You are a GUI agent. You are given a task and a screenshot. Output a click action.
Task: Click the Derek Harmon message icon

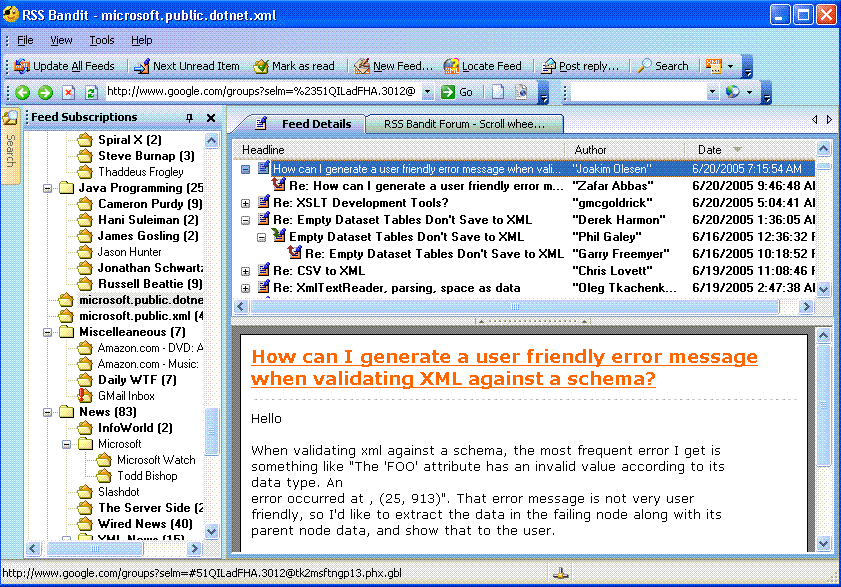click(x=263, y=219)
